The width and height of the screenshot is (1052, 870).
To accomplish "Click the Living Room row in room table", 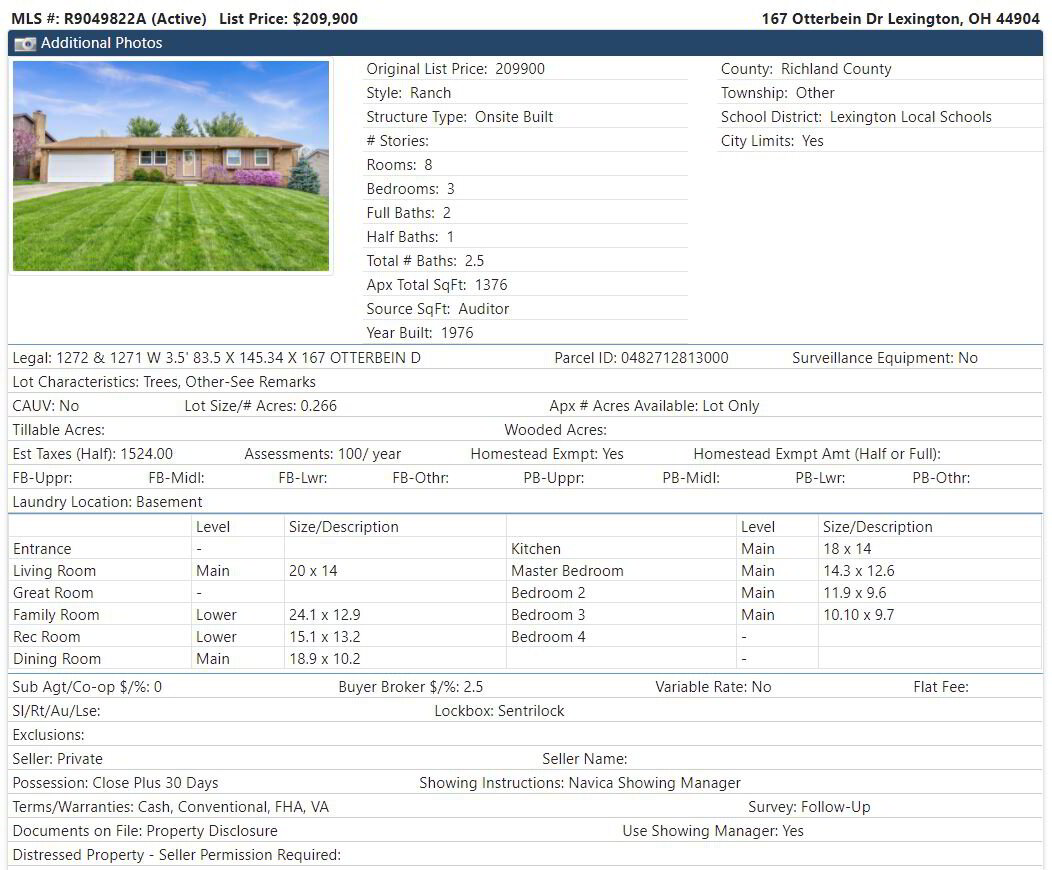I will (55, 571).
